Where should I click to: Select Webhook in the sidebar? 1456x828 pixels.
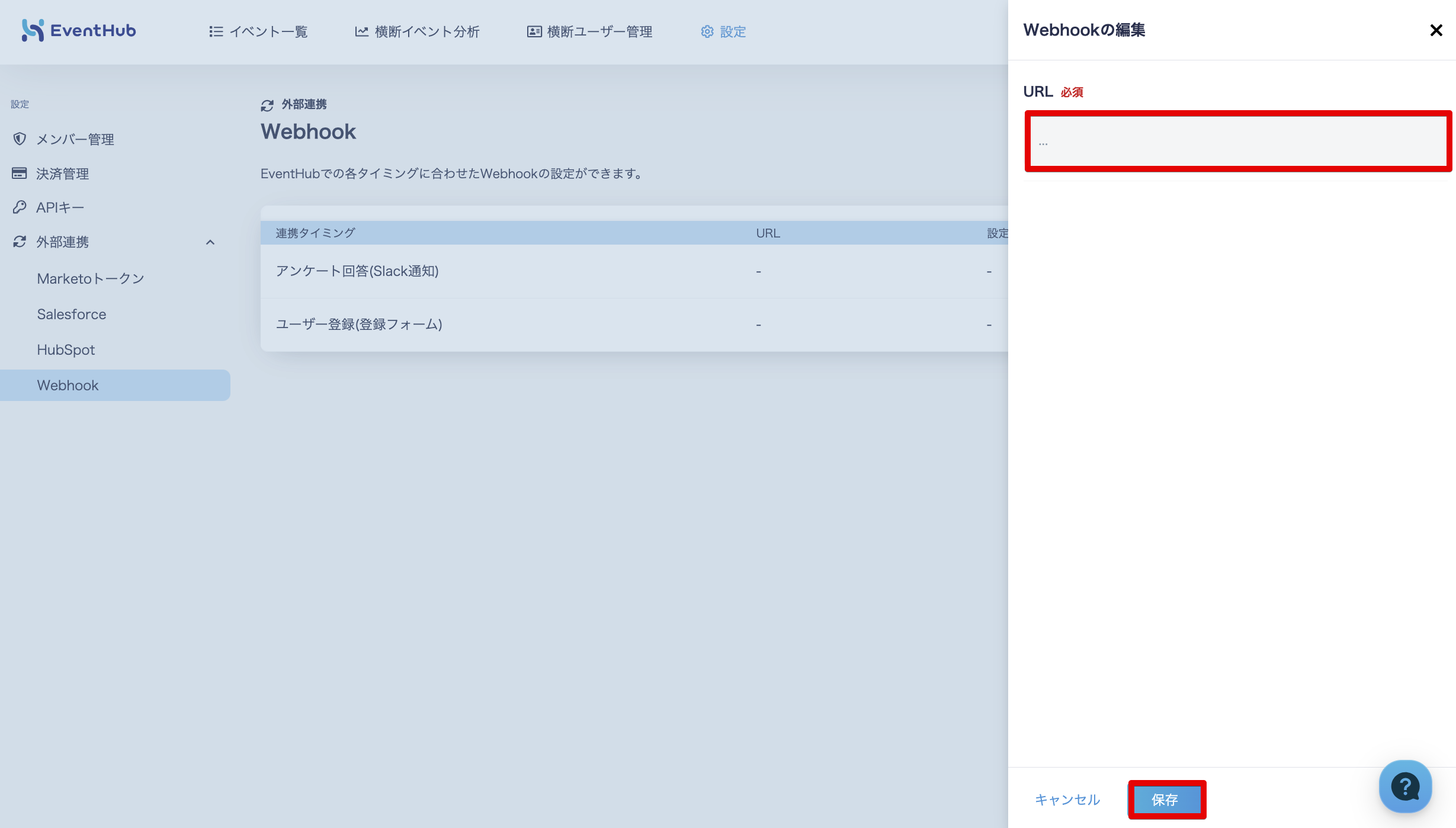115,385
